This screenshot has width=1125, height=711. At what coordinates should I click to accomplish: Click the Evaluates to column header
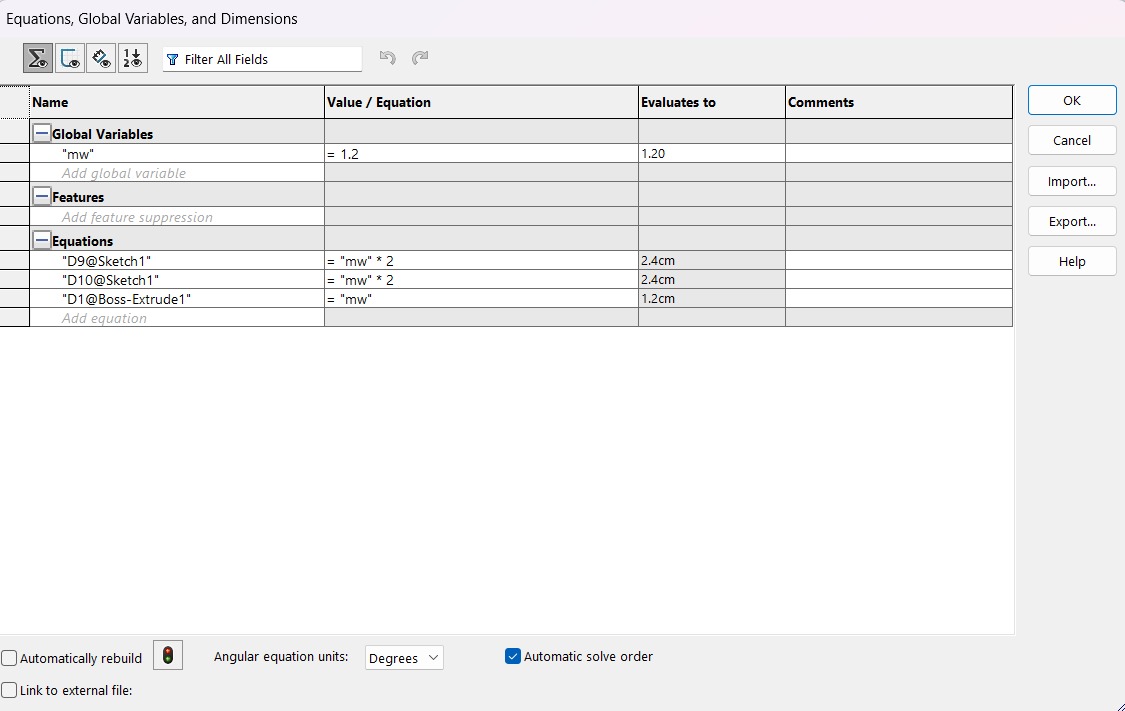coord(712,102)
